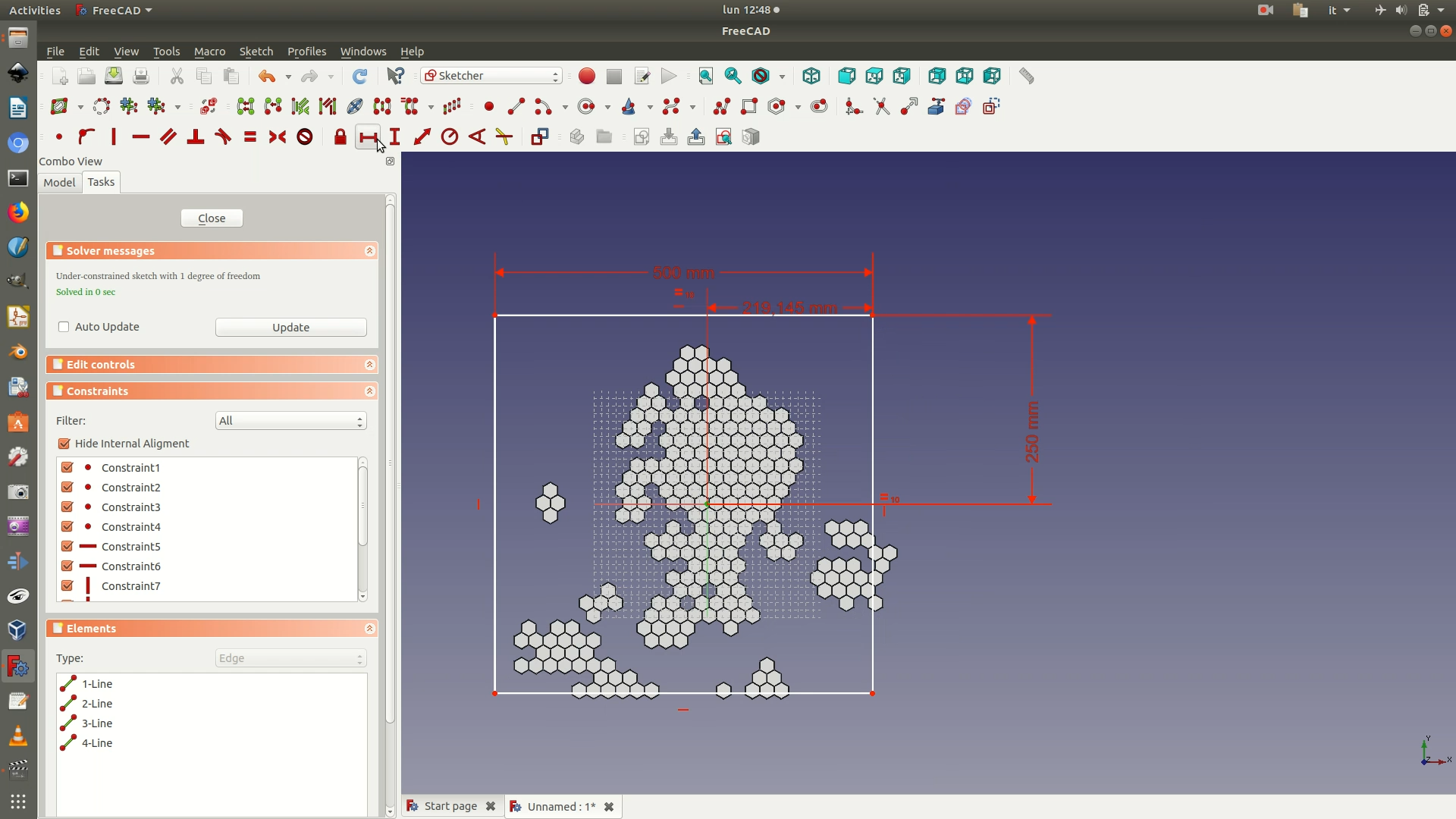Open the File menu
Image resolution: width=1456 pixels, height=819 pixels.
click(55, 52)
